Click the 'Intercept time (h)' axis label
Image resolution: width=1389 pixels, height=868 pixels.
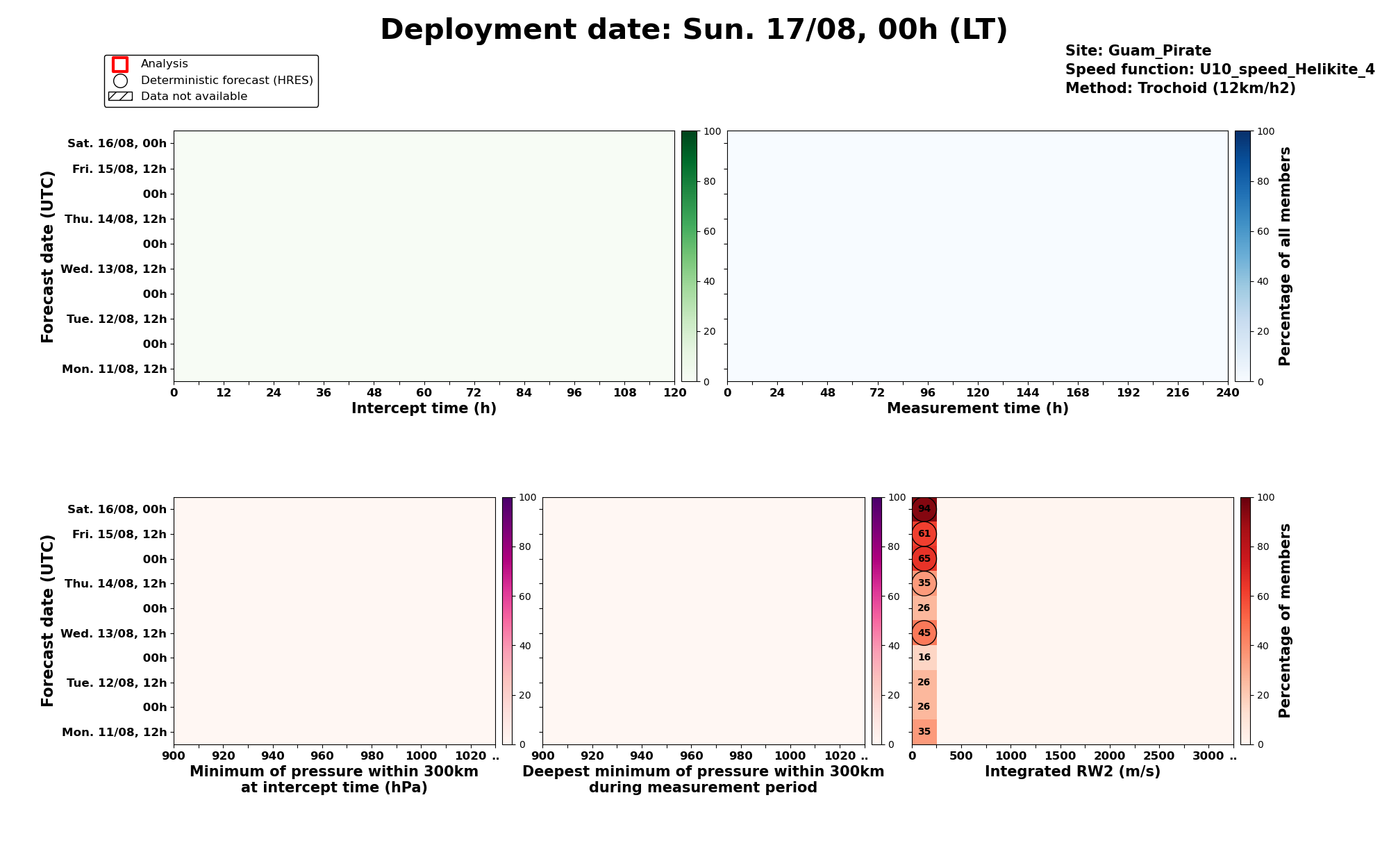pos(424,408)
